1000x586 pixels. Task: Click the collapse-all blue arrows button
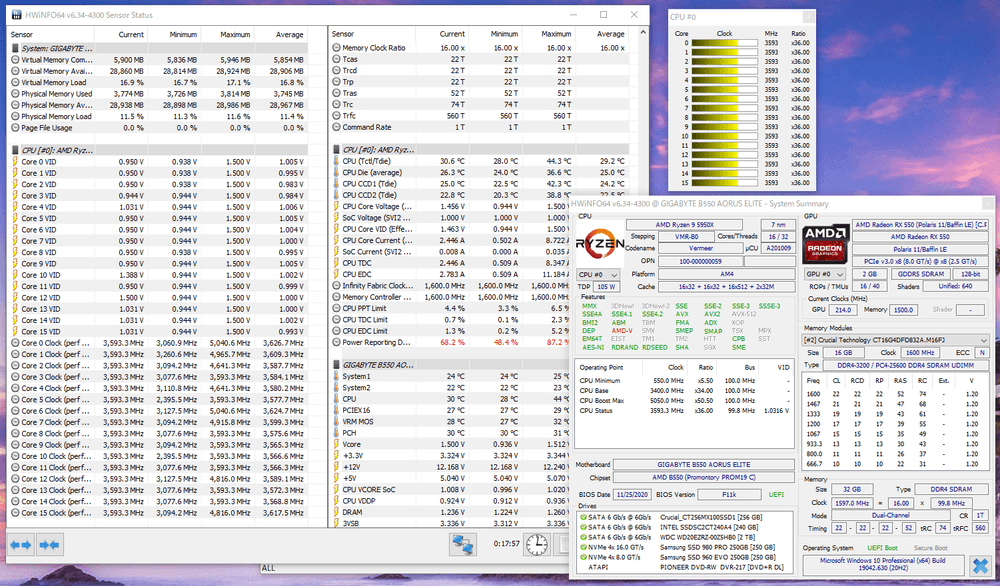point(49,545)
